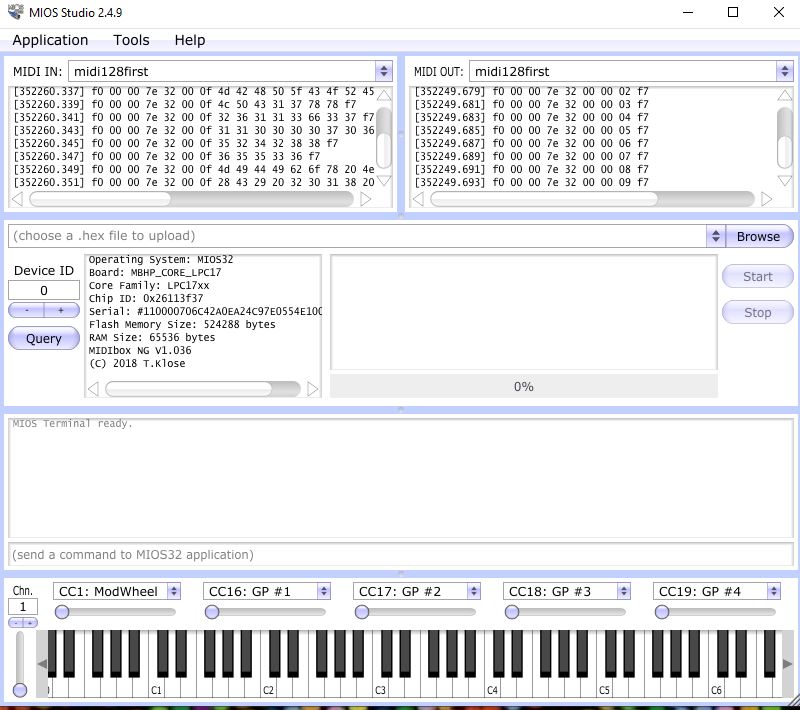This screenshot has height=710, width=800.
Task: Click the MIDI OUT monitor scroll-left arrow
Action: pos(418,199)
